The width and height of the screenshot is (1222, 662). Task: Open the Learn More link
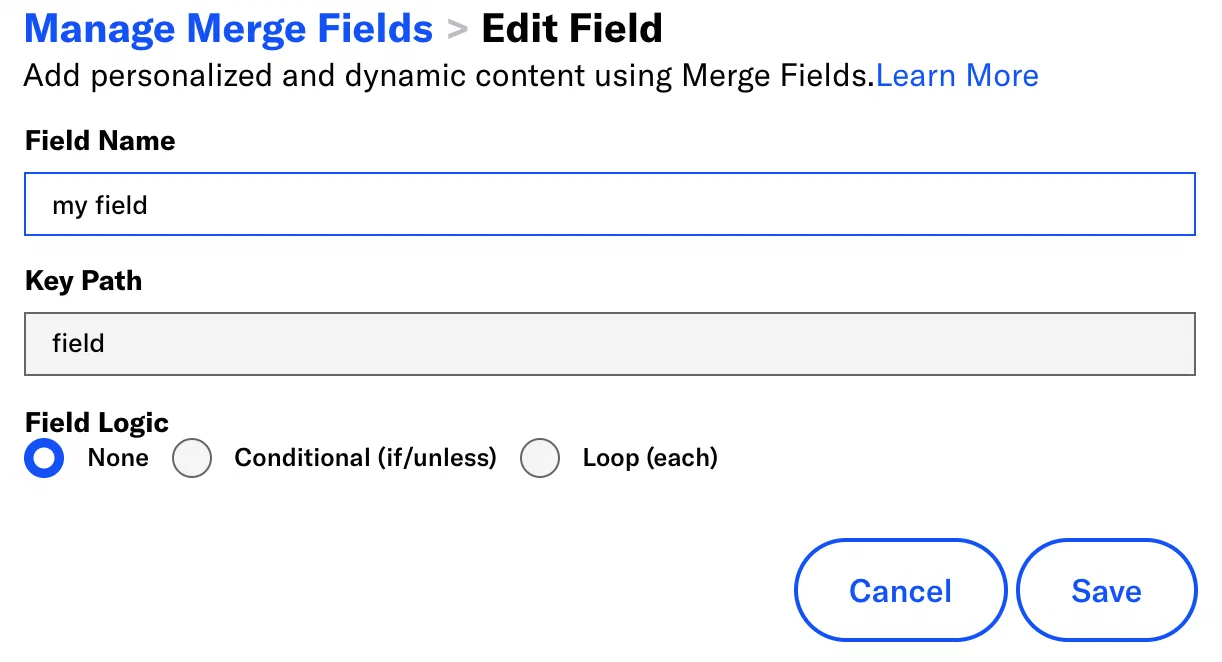[x=957, y=76]
